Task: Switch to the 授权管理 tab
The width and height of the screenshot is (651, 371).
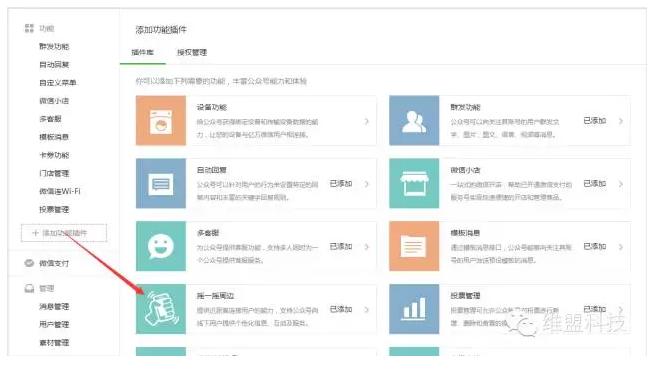Action: point(192,52)
